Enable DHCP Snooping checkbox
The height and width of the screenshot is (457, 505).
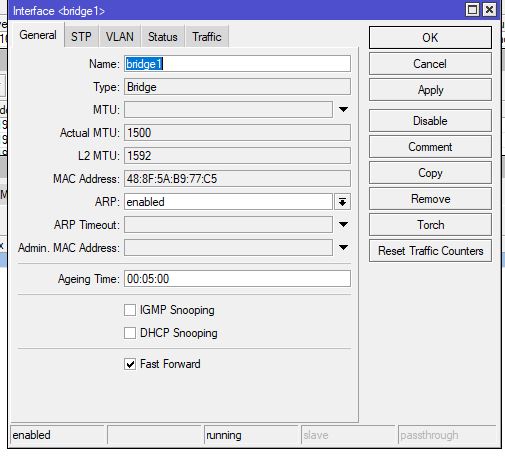click(130, 333)
